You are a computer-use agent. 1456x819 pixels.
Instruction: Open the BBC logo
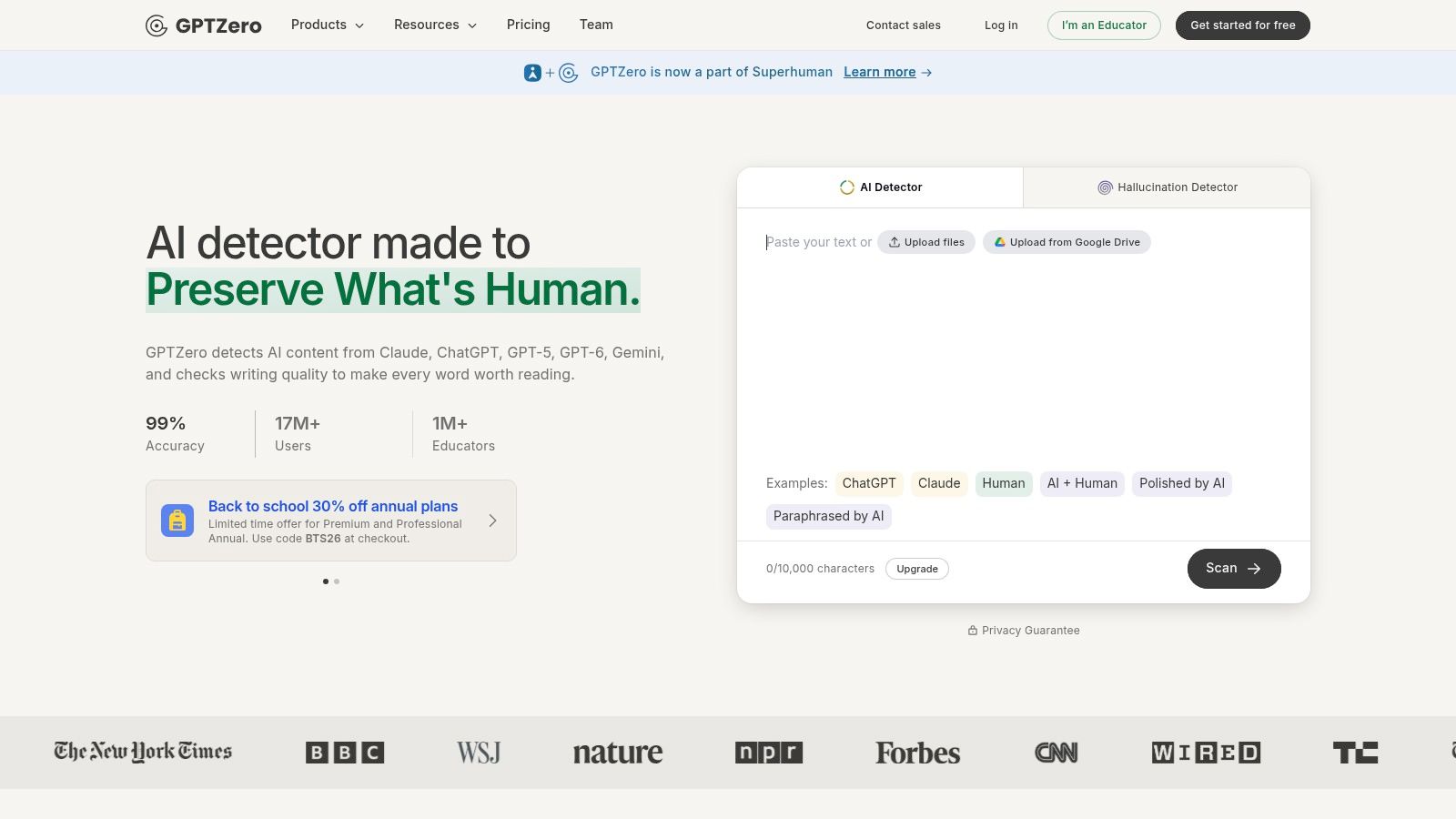coord(345,753)
